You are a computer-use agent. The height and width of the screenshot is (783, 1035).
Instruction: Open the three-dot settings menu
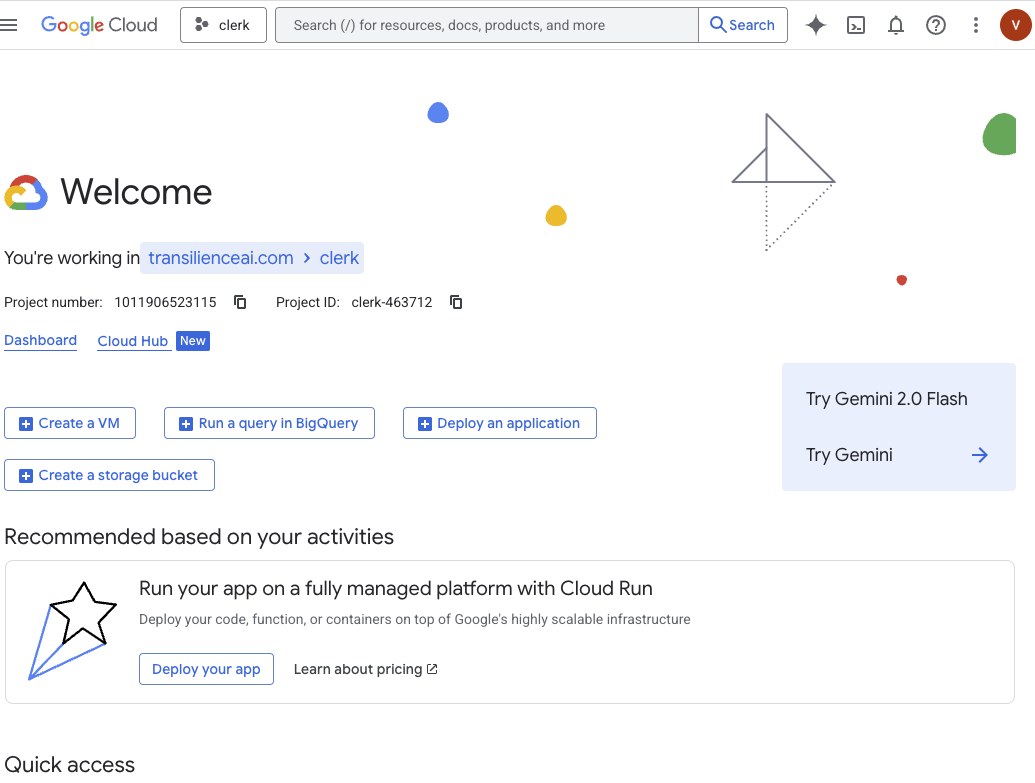click(976, 25)
